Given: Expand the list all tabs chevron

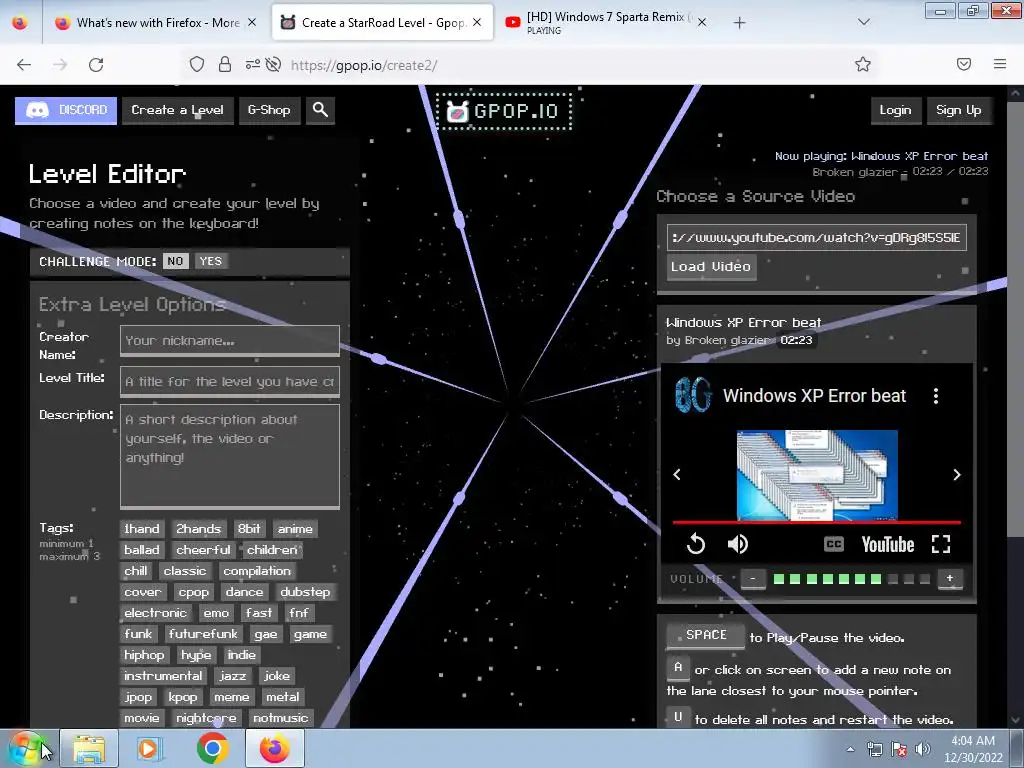Looking at the screenshot, I should pyautogui.click(x=863, y=22).
